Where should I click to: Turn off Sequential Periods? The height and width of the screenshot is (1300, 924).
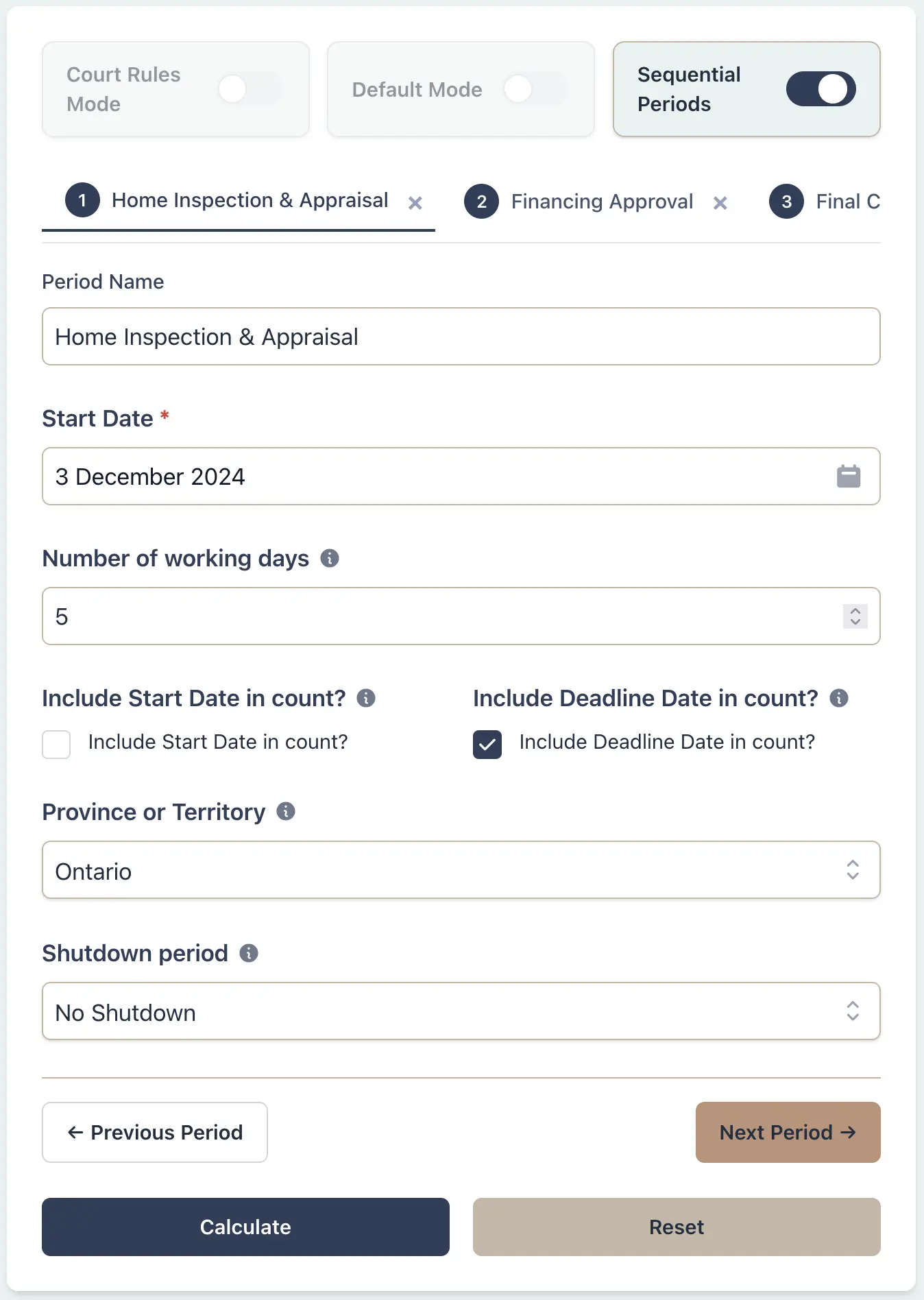(x=820, y=89)
